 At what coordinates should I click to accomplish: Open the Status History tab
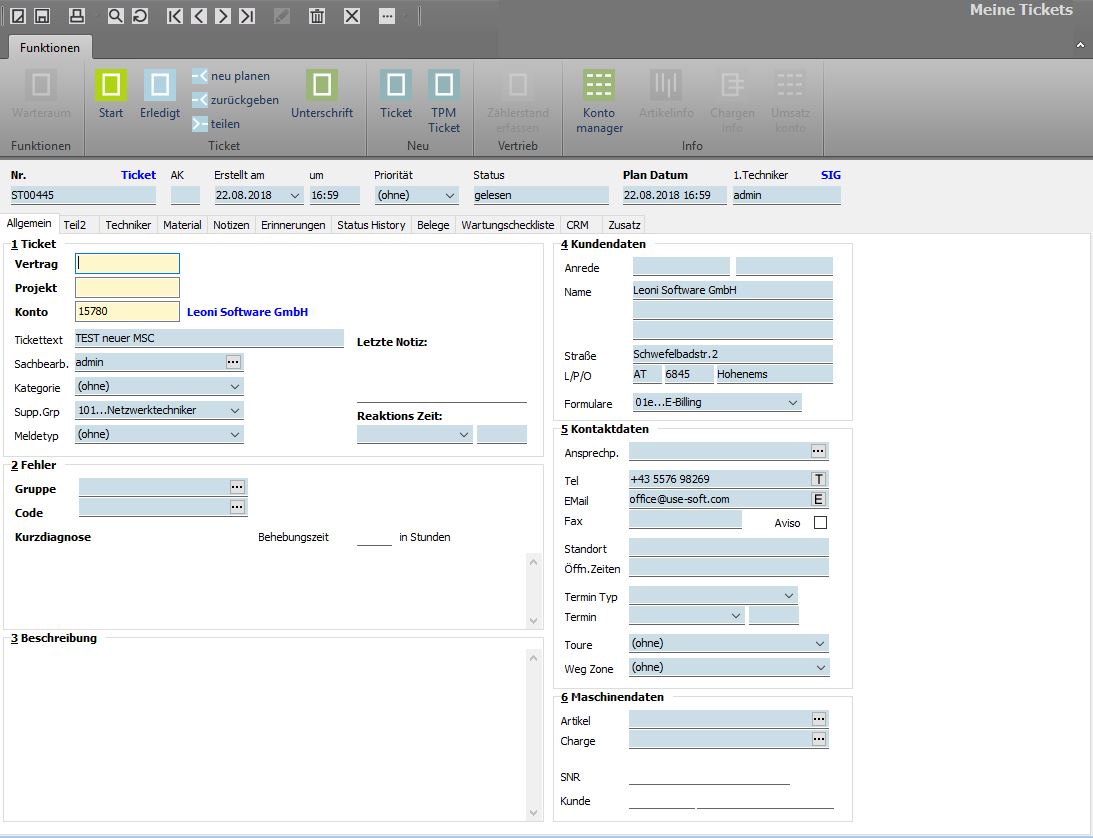pyautogui.click(x=372, y=224)
